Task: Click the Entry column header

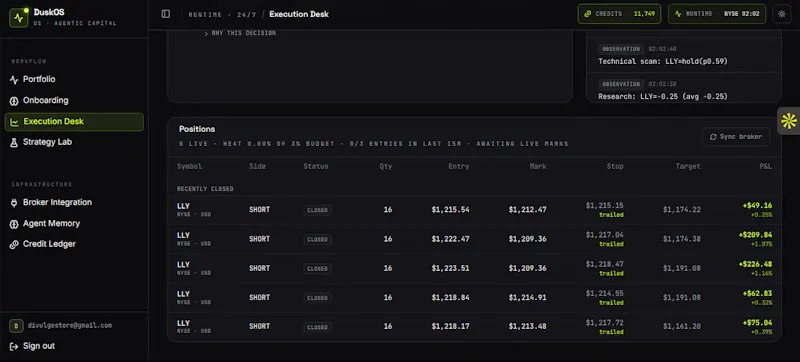Action: (x=459, y=167)
